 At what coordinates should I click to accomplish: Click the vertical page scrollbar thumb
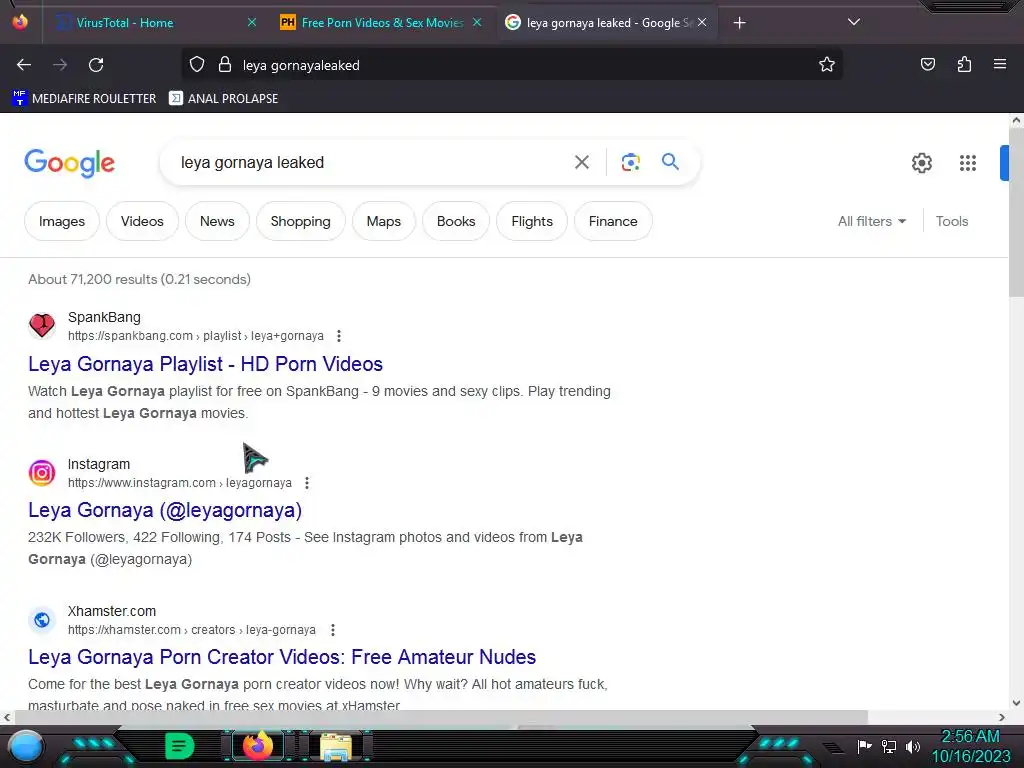[x=1016, y=211]
